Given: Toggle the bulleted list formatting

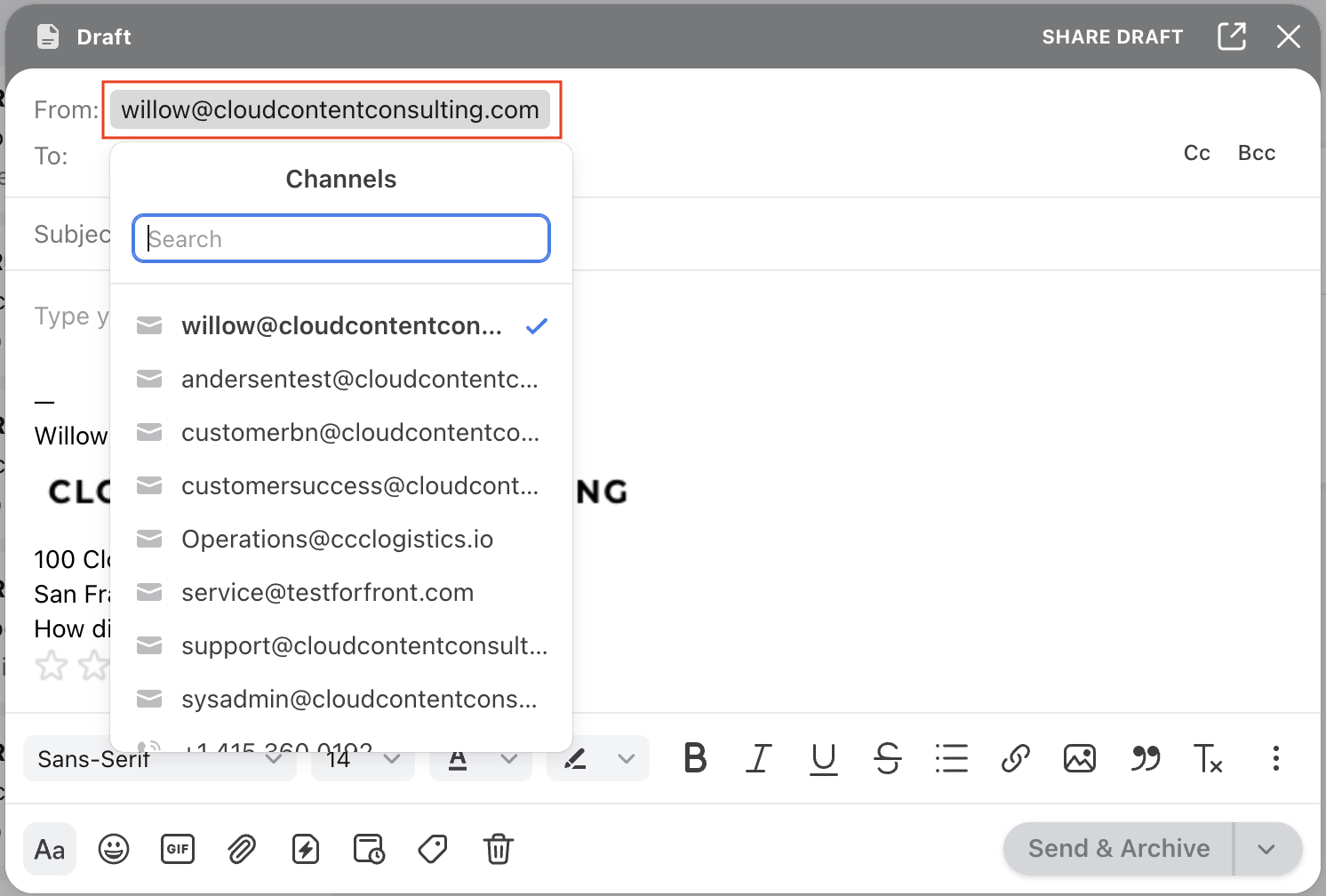Looking at the screenshot, I should 952,758.
